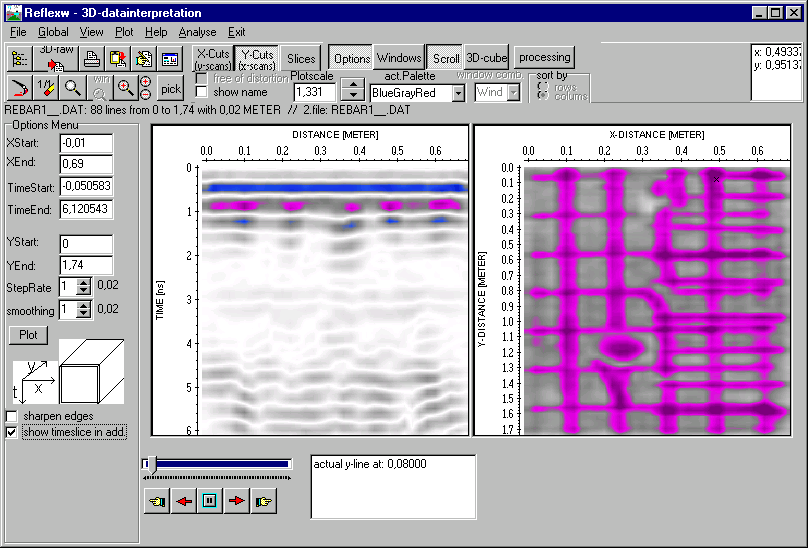Open the Global menu
This screenshot has width=808, height=548.
tap(53, 32)
